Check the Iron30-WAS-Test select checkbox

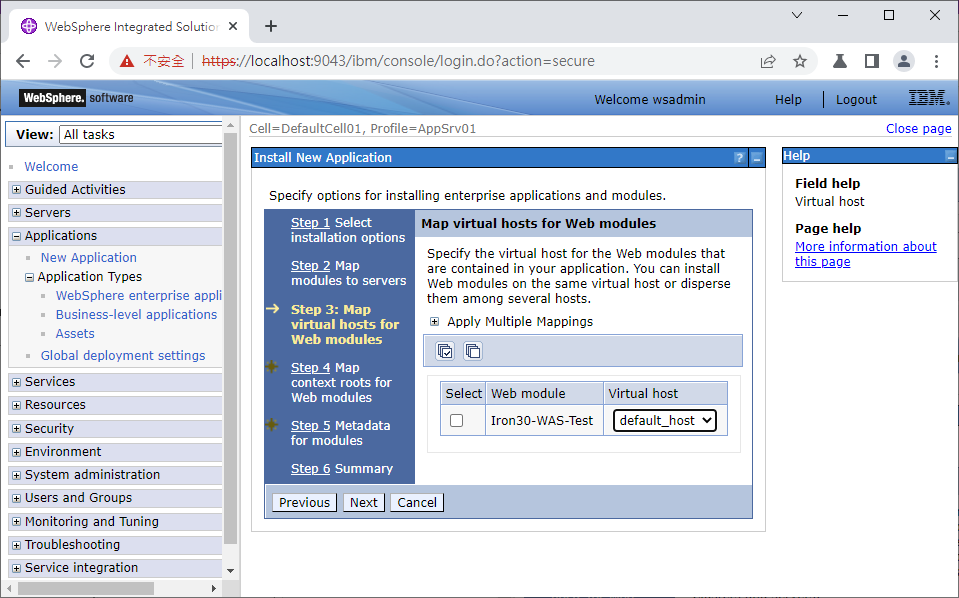coord(456,421)
